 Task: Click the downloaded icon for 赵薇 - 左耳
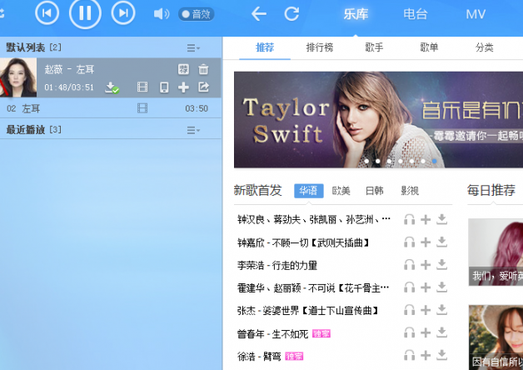112,87
